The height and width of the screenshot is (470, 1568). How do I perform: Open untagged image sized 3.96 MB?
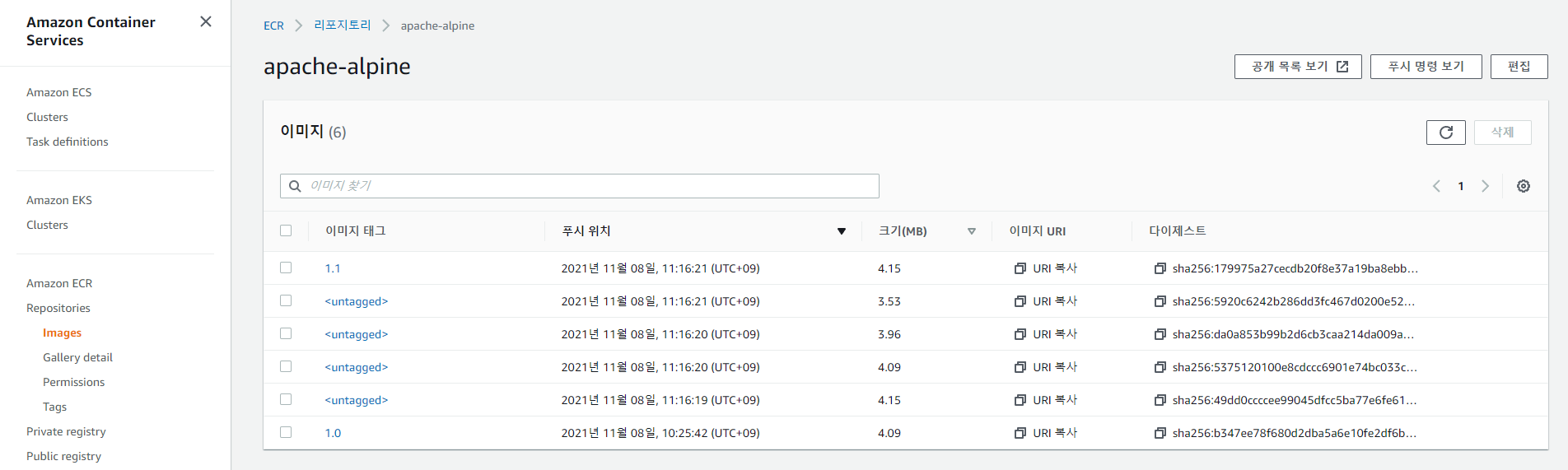coord(357,334)
